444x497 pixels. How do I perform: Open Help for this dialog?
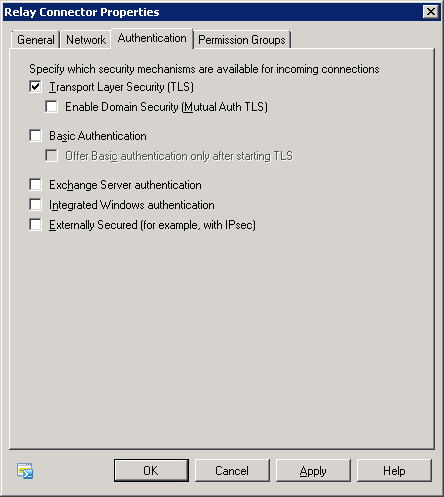pos(394,470)
